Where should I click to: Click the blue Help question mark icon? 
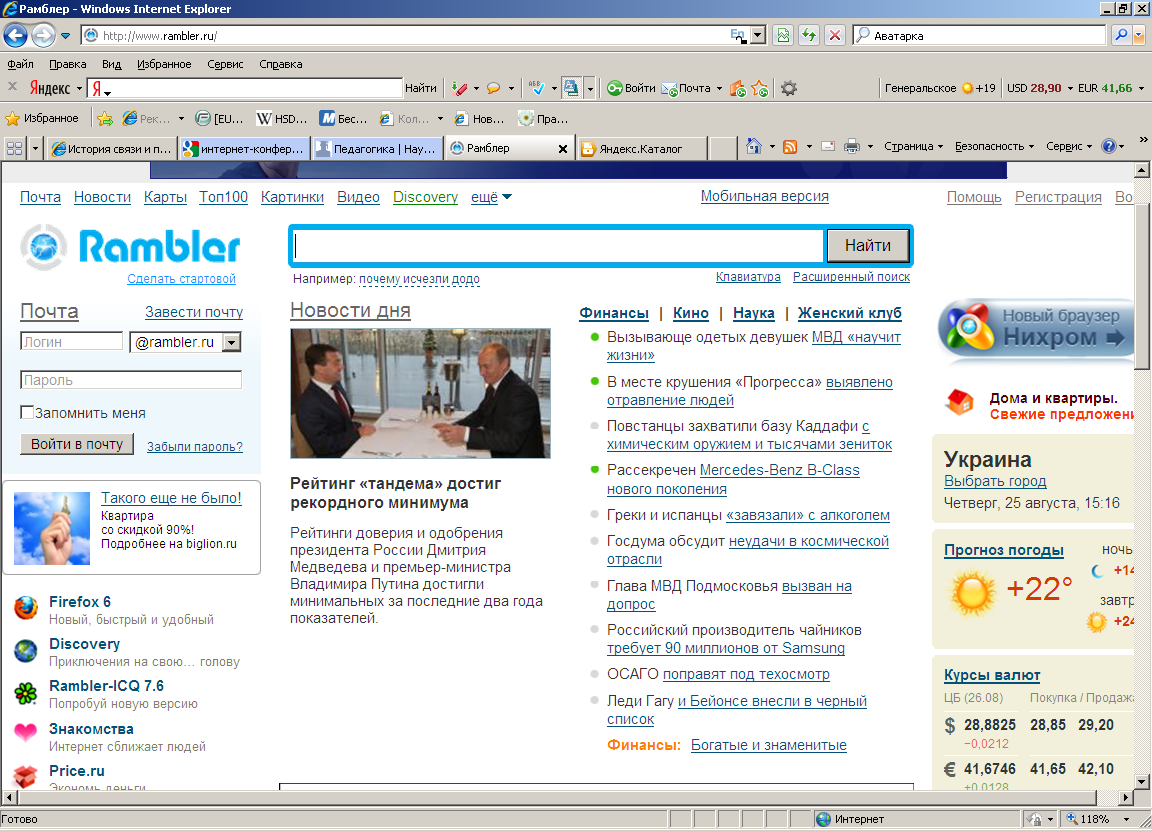[1109, 146]
